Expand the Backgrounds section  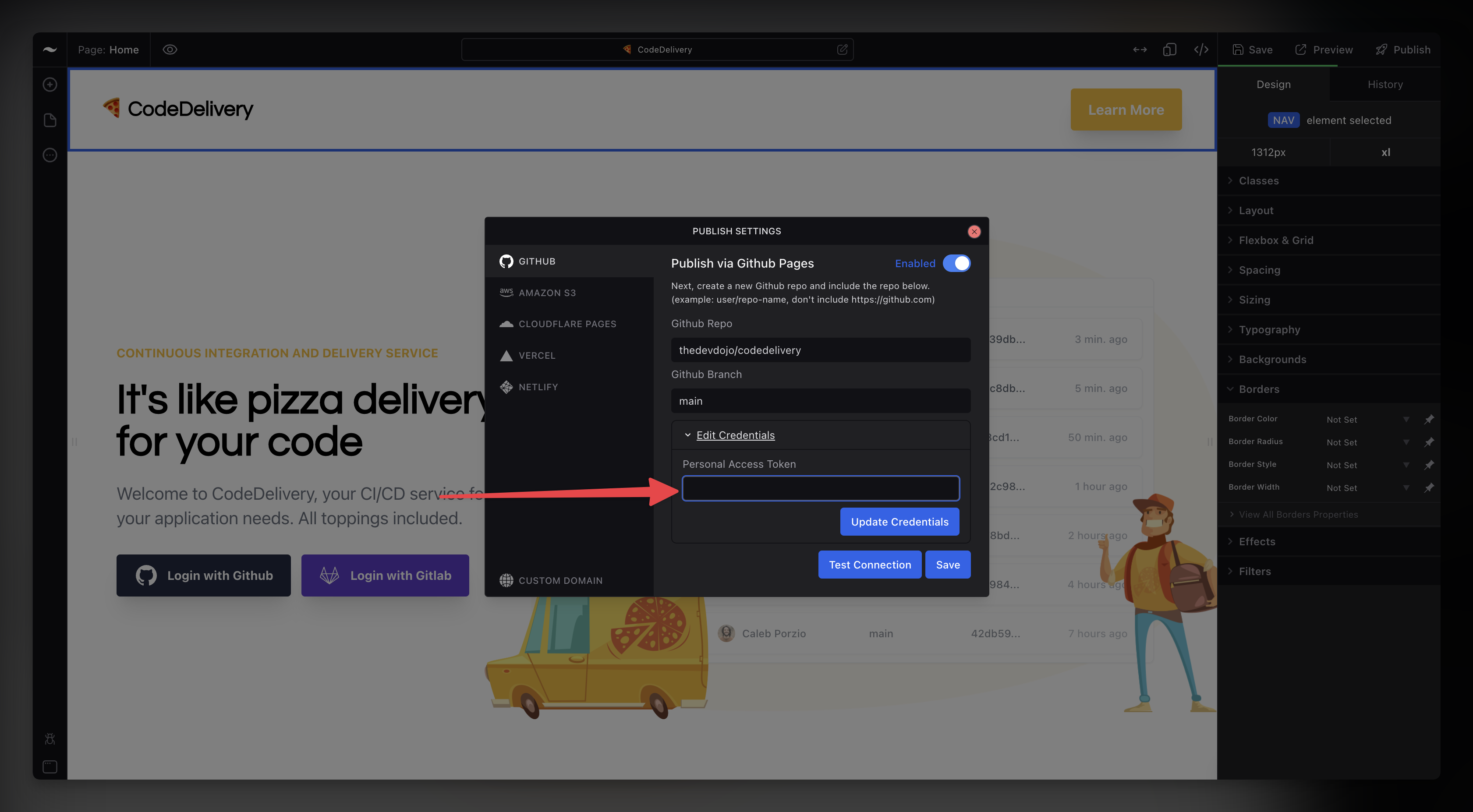(1329, 359)
